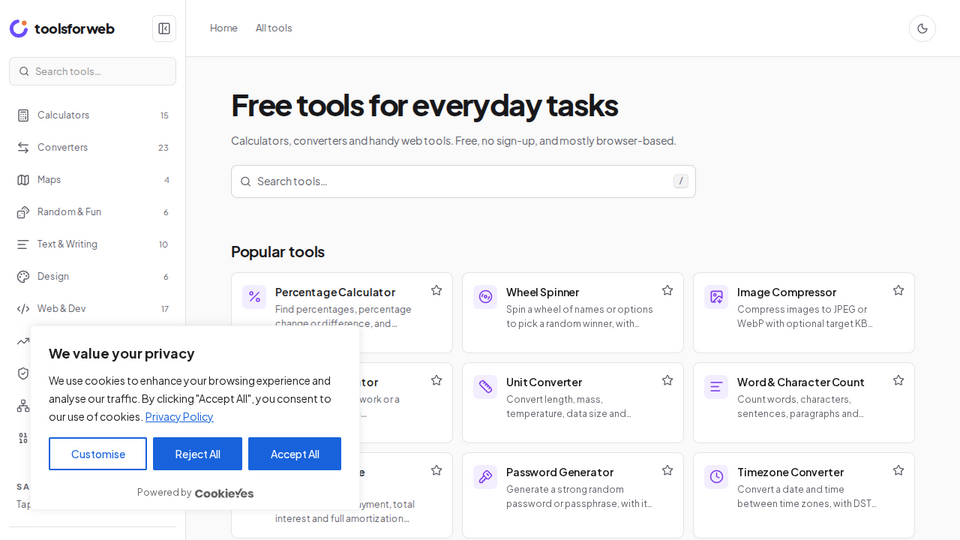Open the Word & Character Count title
Viewport: 960px width, 540px height.
coord(801,383)
